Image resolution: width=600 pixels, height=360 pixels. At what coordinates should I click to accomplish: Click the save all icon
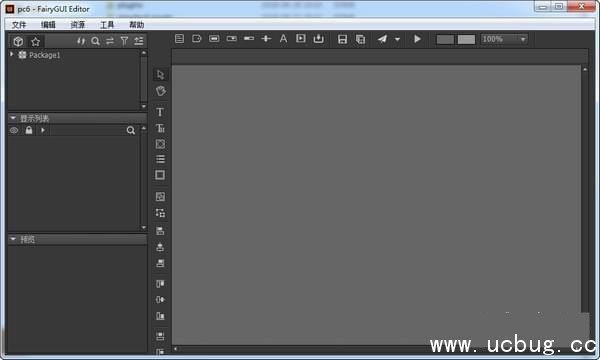click(360, 39)
